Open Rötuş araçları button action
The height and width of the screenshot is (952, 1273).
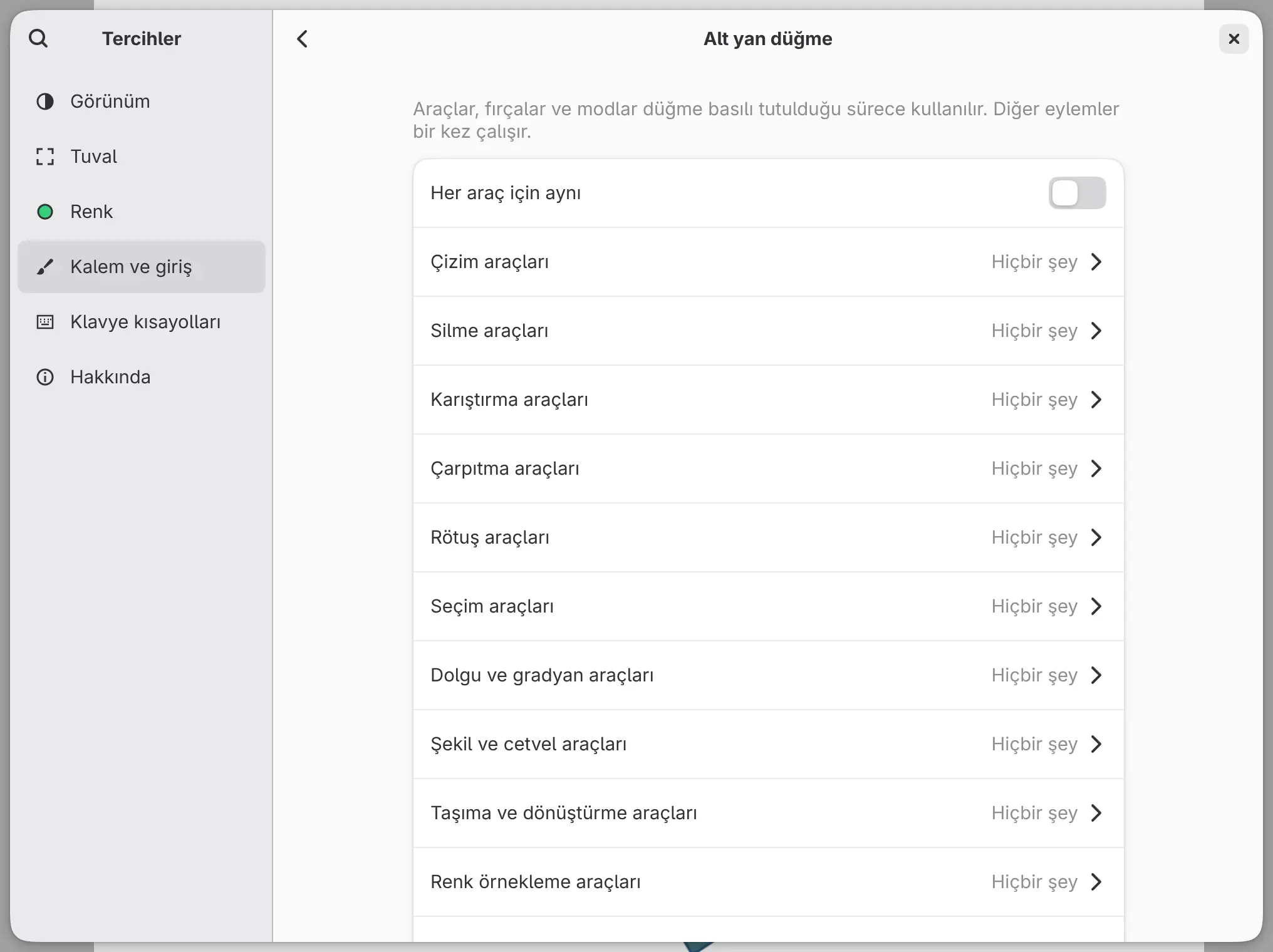pos(768,537)
